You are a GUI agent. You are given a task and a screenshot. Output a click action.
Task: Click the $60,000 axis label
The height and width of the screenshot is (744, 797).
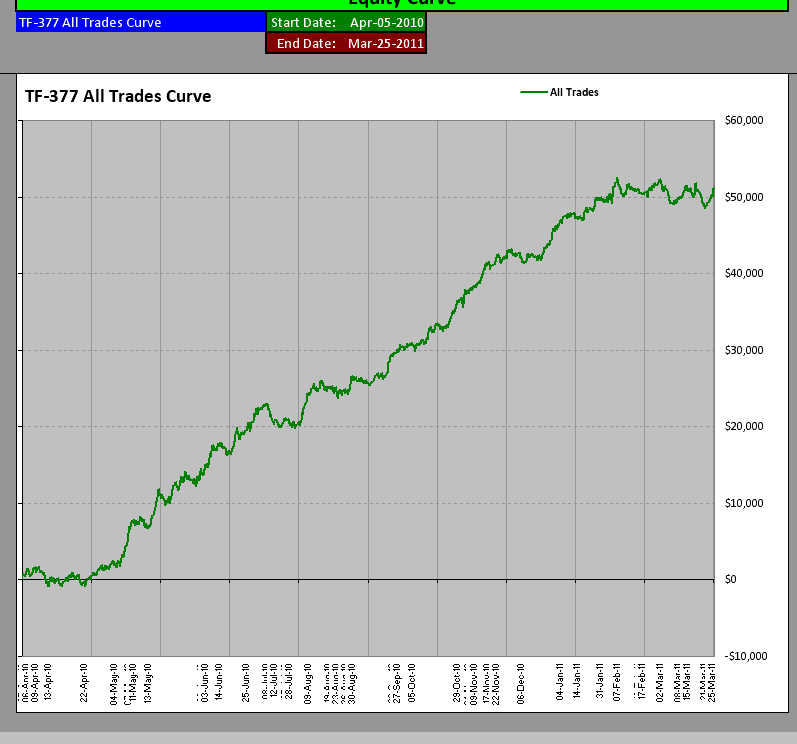click(x=744, y=120)
